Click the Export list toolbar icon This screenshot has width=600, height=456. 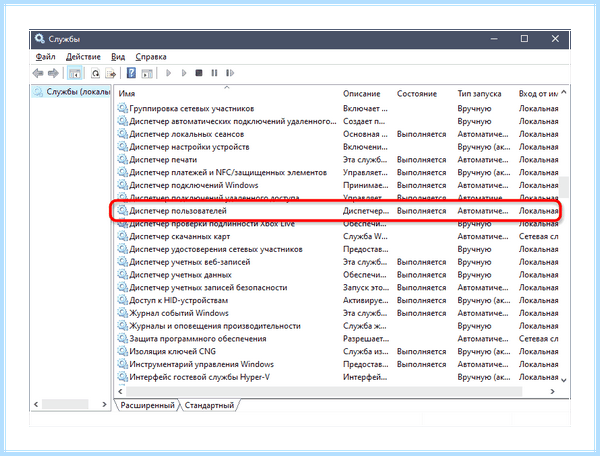click(x=111, y=73)
